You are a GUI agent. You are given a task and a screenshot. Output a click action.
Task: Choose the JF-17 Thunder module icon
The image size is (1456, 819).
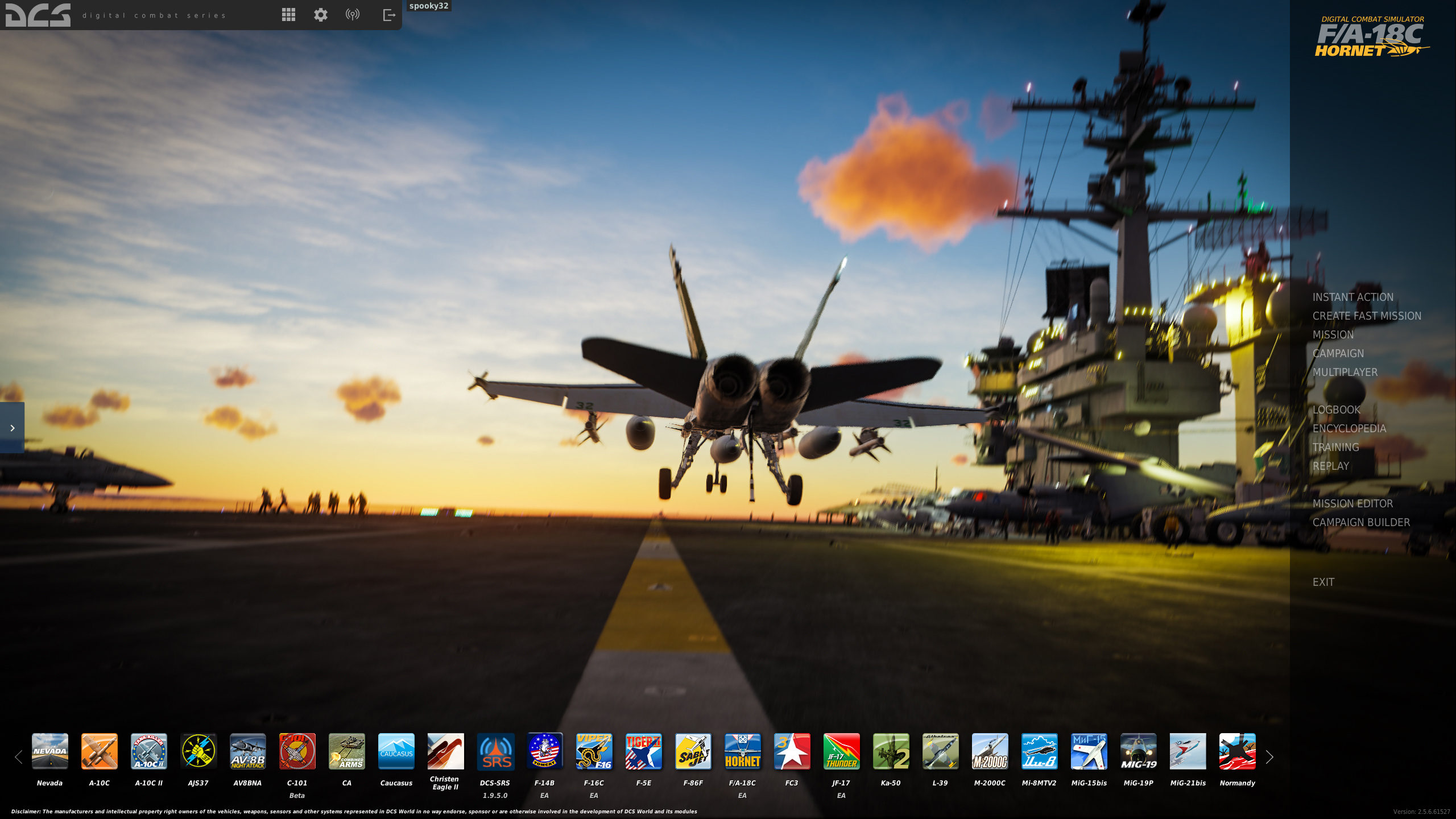tap(841, 751)
